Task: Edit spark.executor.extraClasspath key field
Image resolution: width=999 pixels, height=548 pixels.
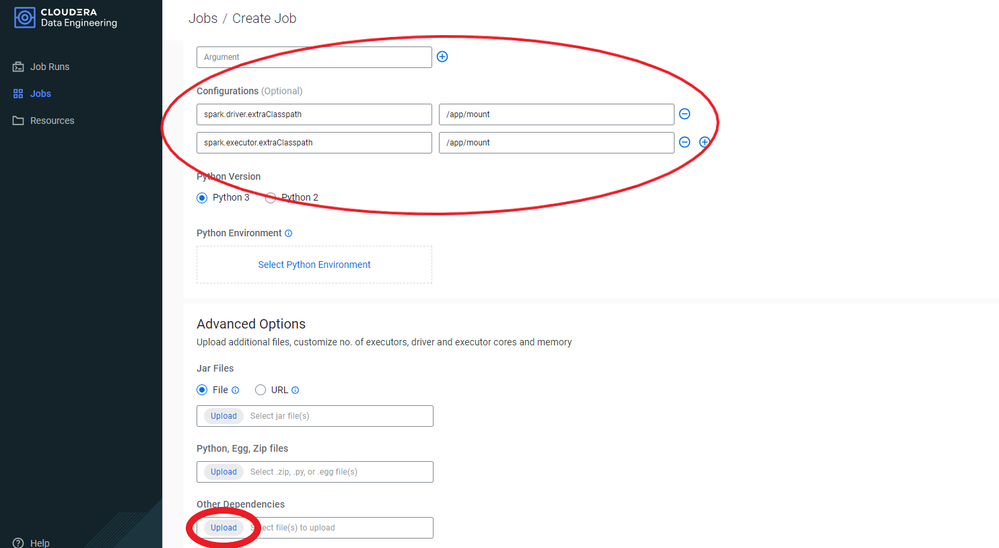Action: [314, 143]
